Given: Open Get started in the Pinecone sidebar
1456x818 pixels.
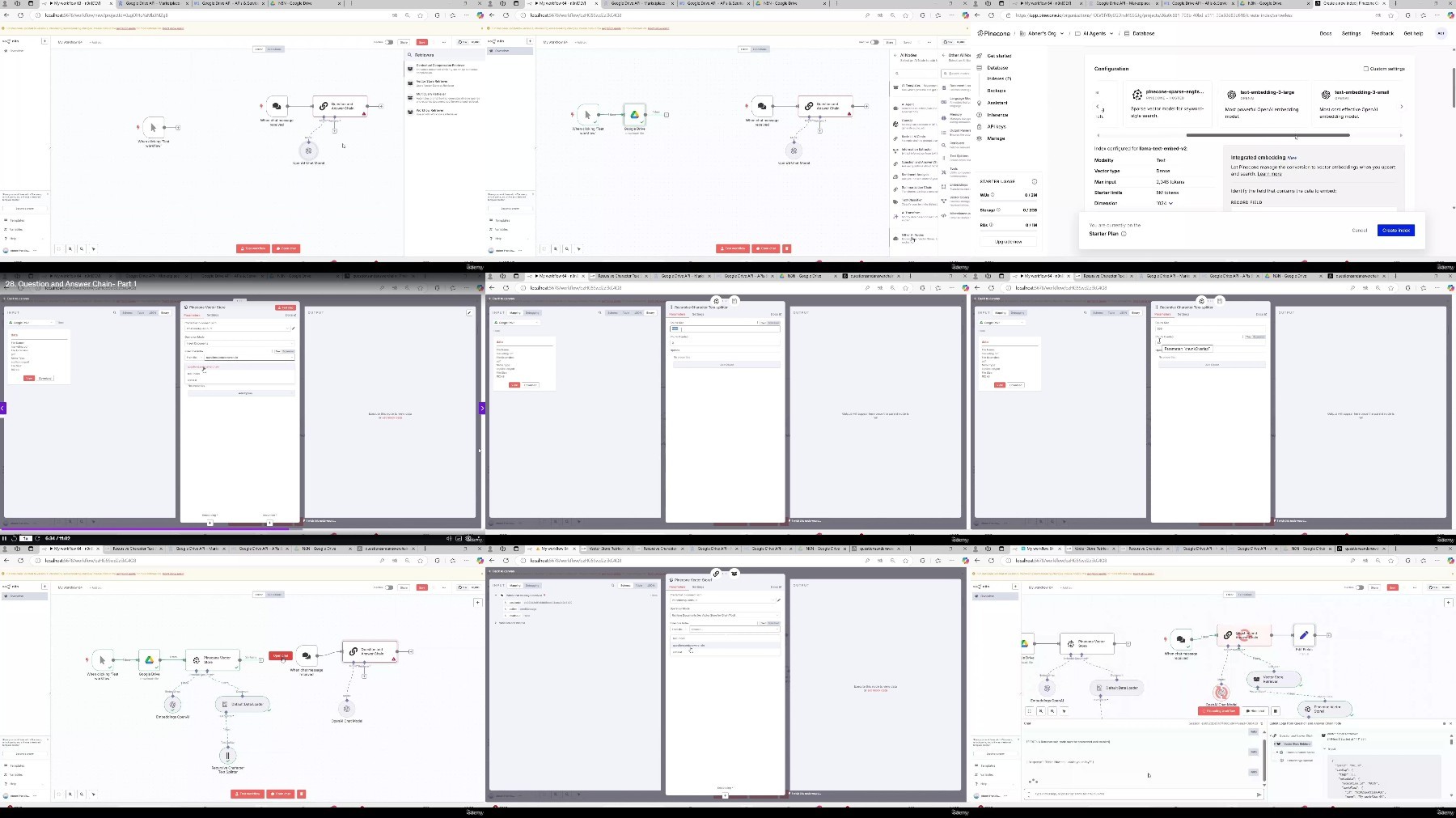Looking at the screenshot, I should [x=998, y=56].
